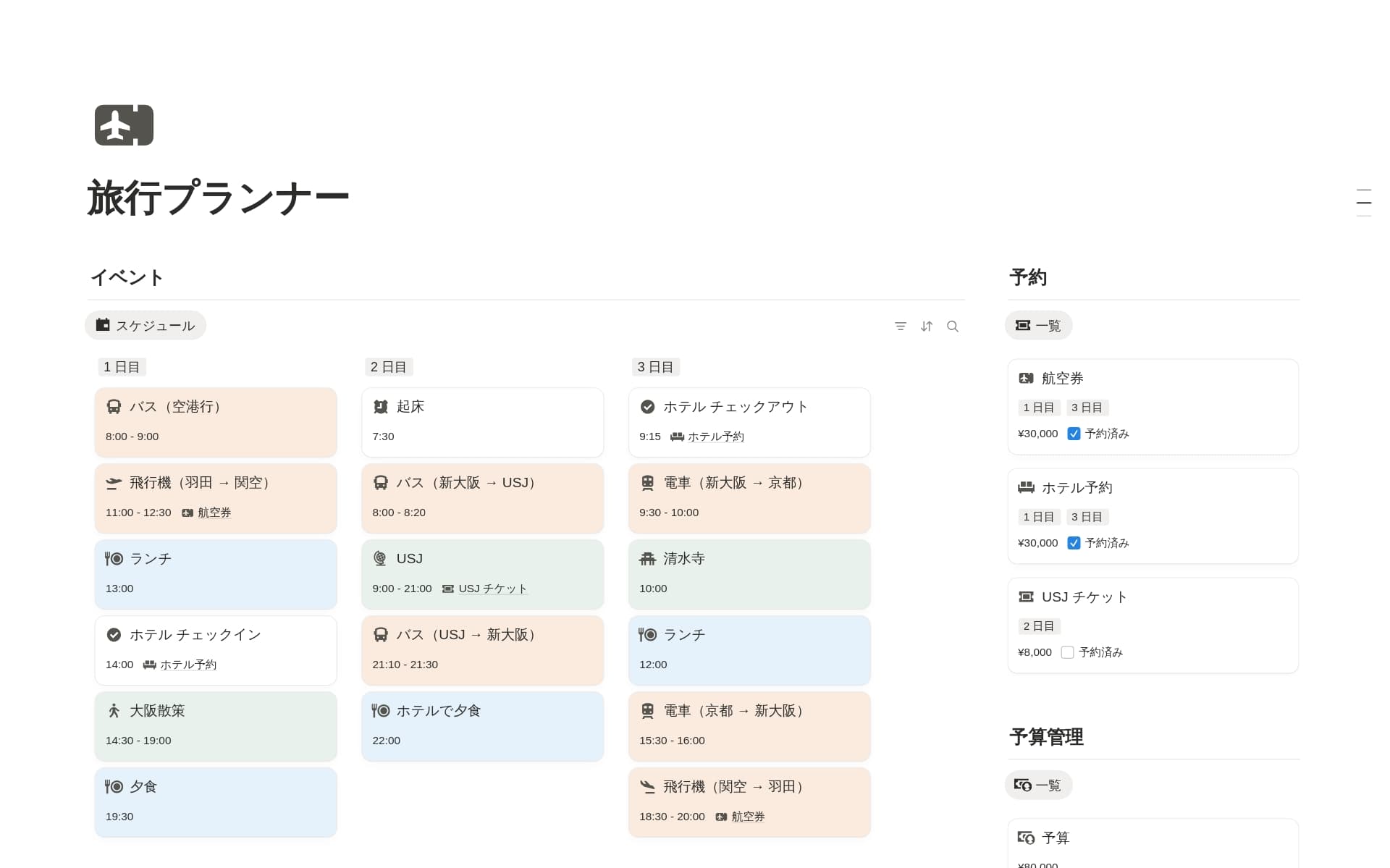Open 航空券 link on 飛行機（羽田→関空）card
Viewport: 1390px width, 868px height.
[x=214, y=513]
